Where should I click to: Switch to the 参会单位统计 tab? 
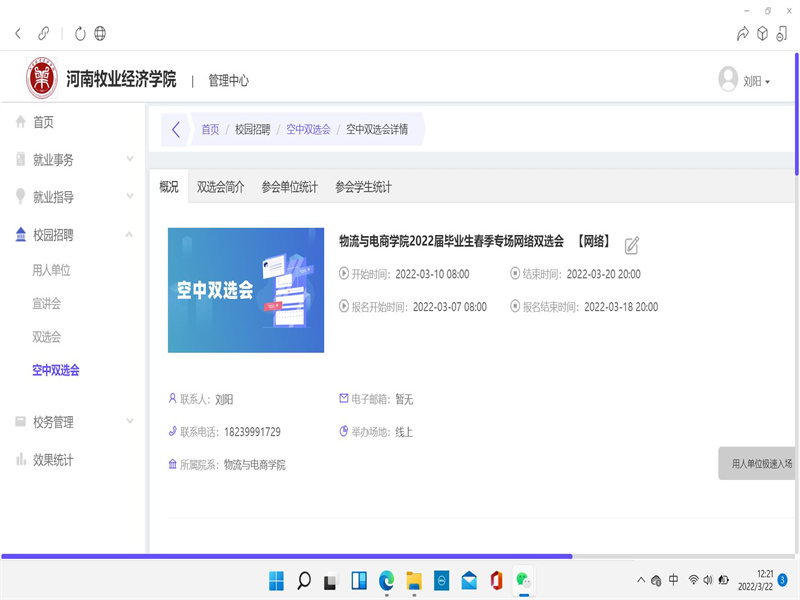289,186
